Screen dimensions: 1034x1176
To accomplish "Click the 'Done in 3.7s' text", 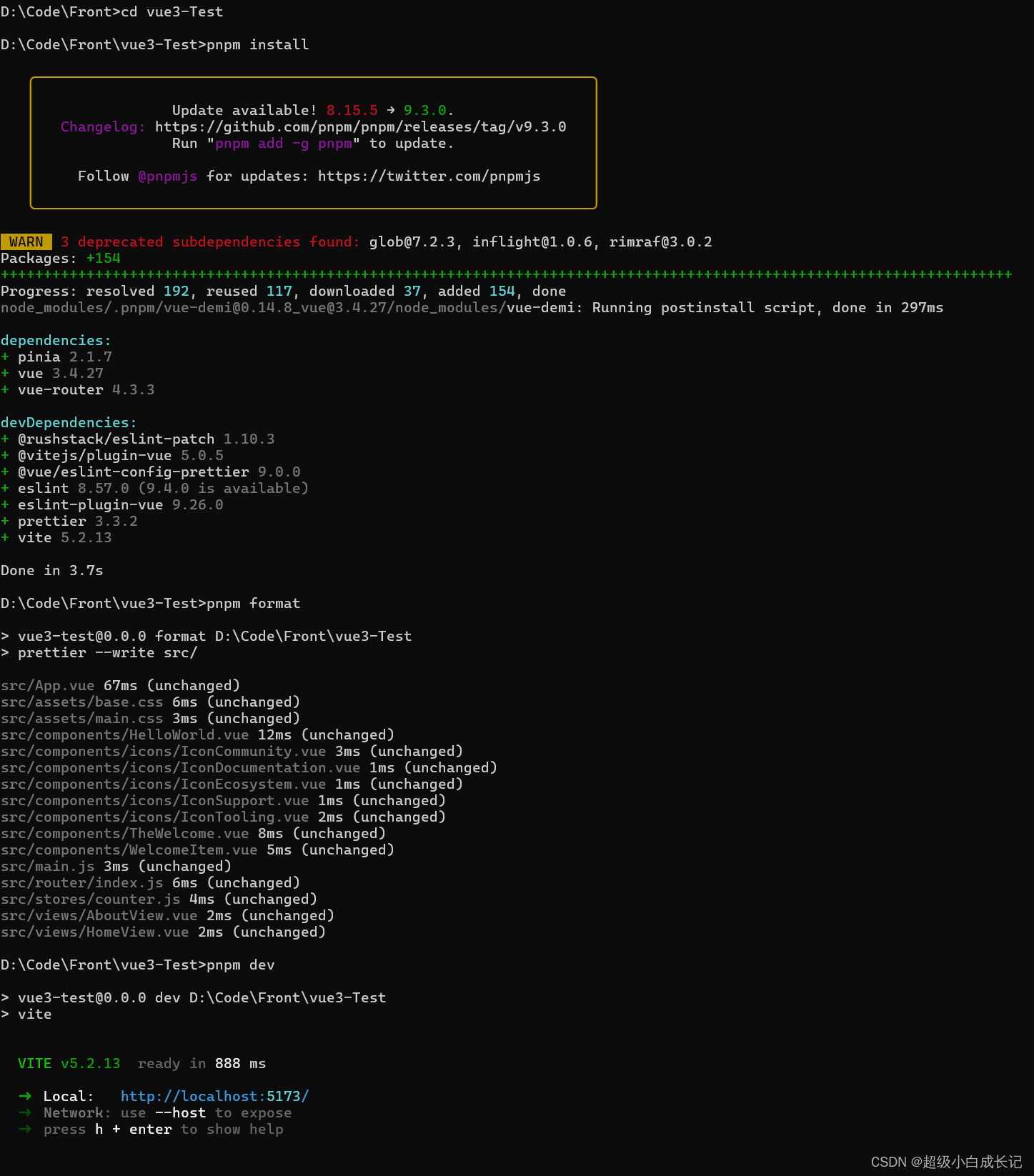I will pos(51,570).
